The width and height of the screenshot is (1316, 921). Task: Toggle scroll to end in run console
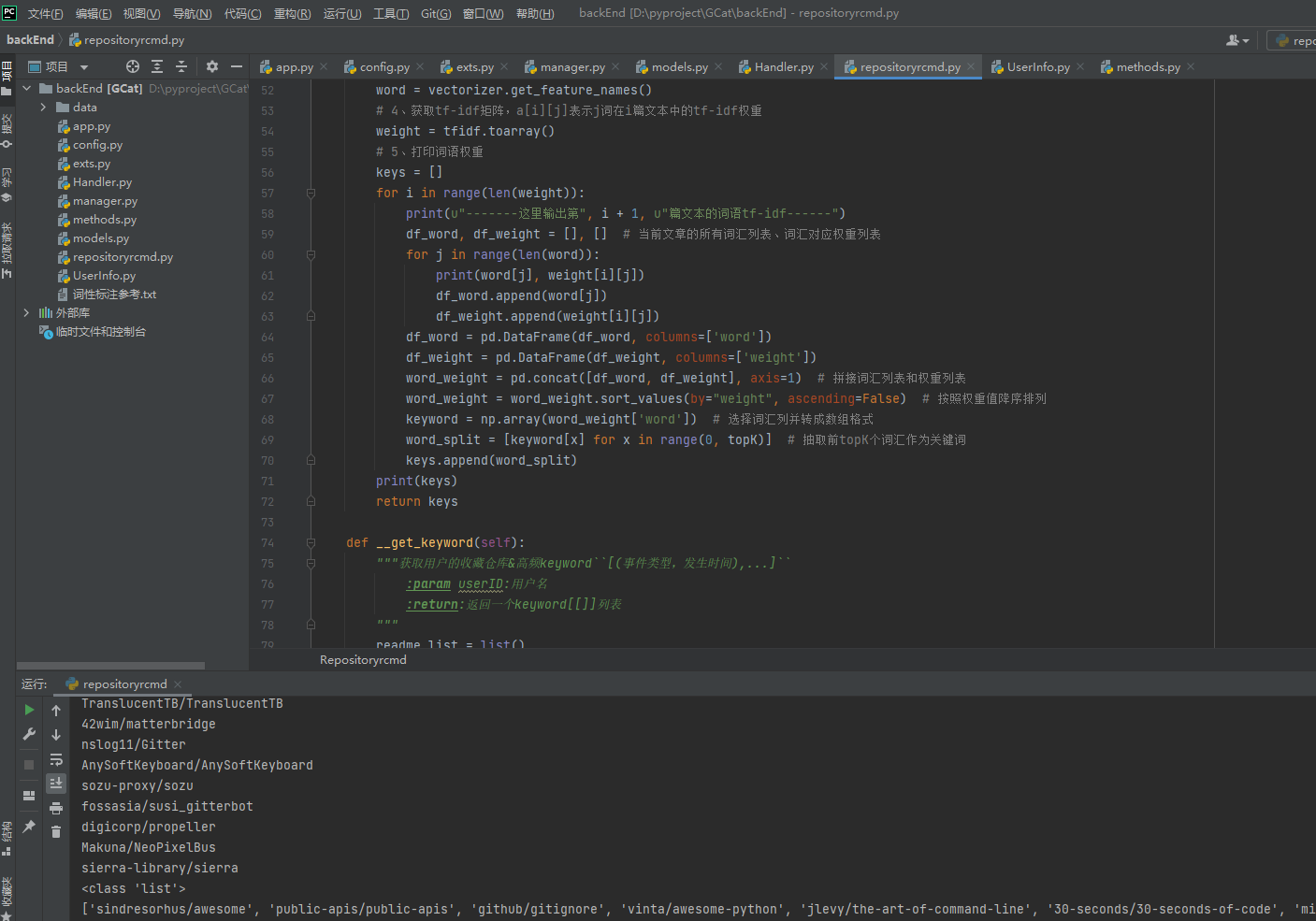point(56,783)
